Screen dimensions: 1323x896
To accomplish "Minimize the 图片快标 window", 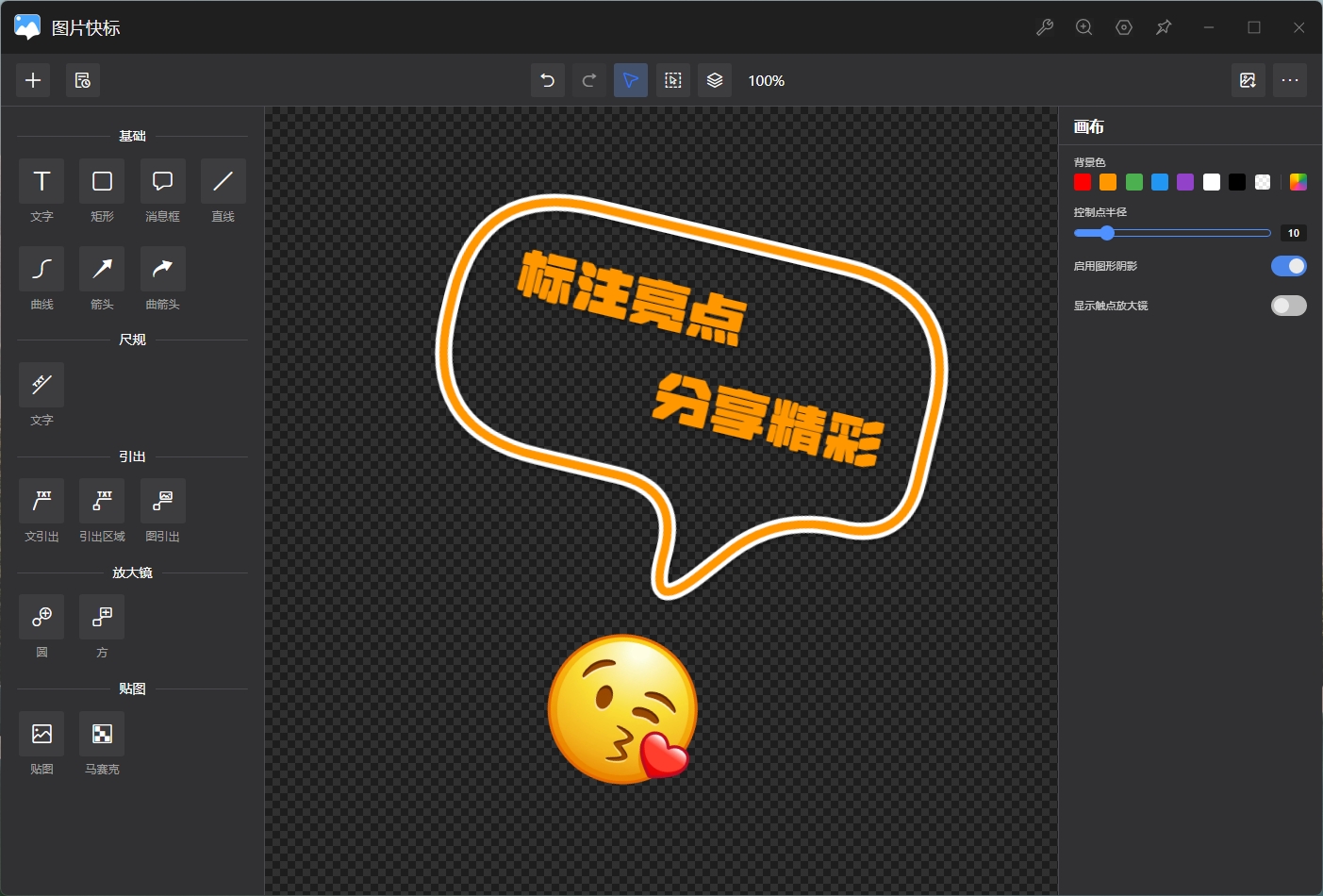I will (x=1209, y=27).
